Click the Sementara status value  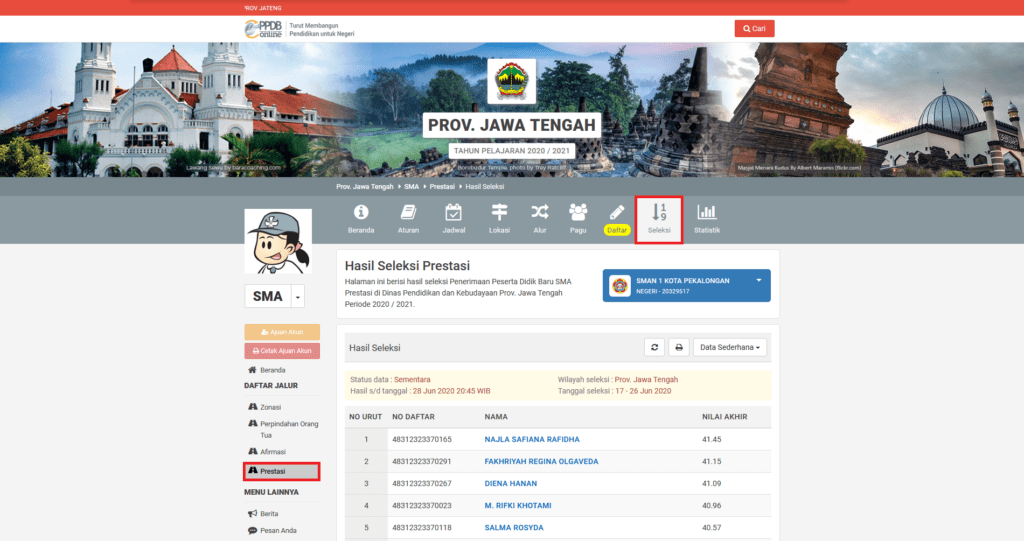pos(412,380)
